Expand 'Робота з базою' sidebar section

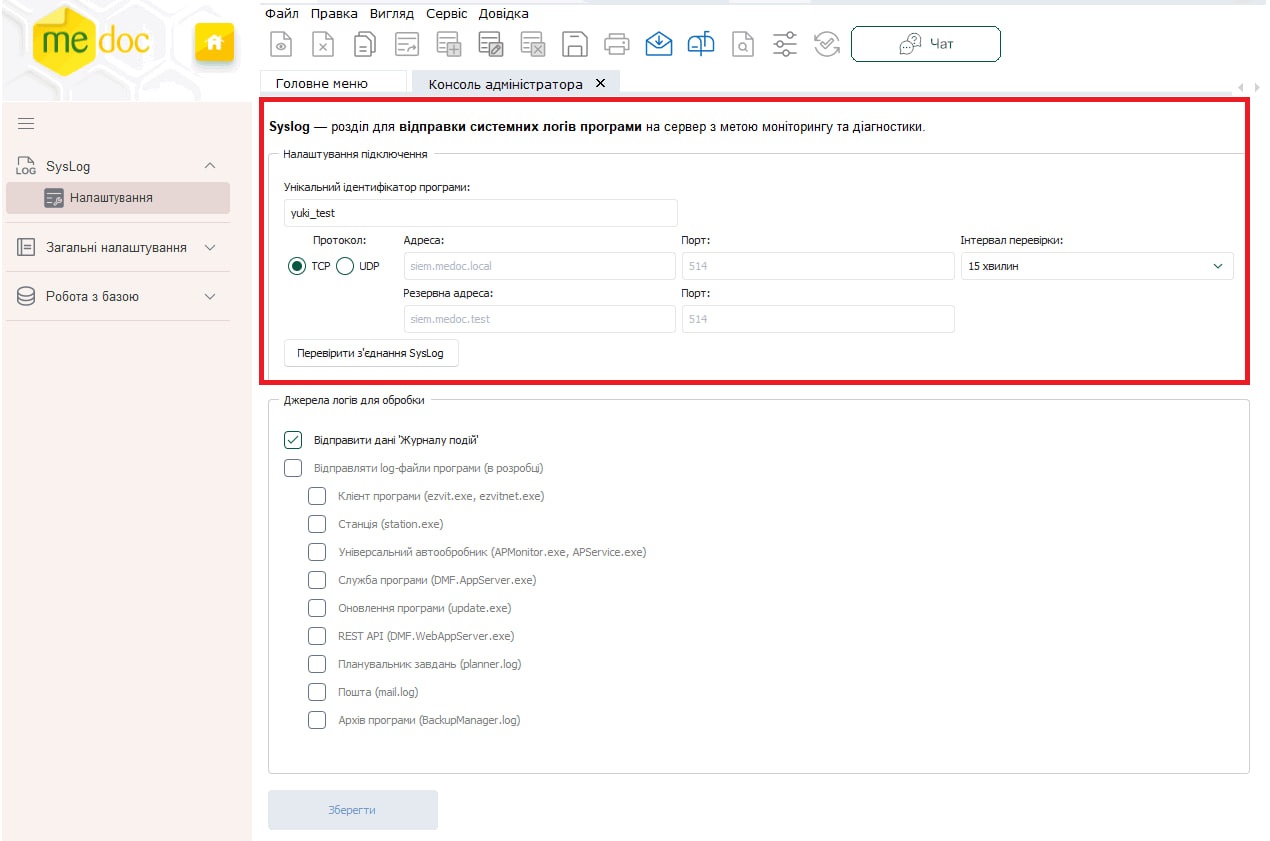[117, 296]
